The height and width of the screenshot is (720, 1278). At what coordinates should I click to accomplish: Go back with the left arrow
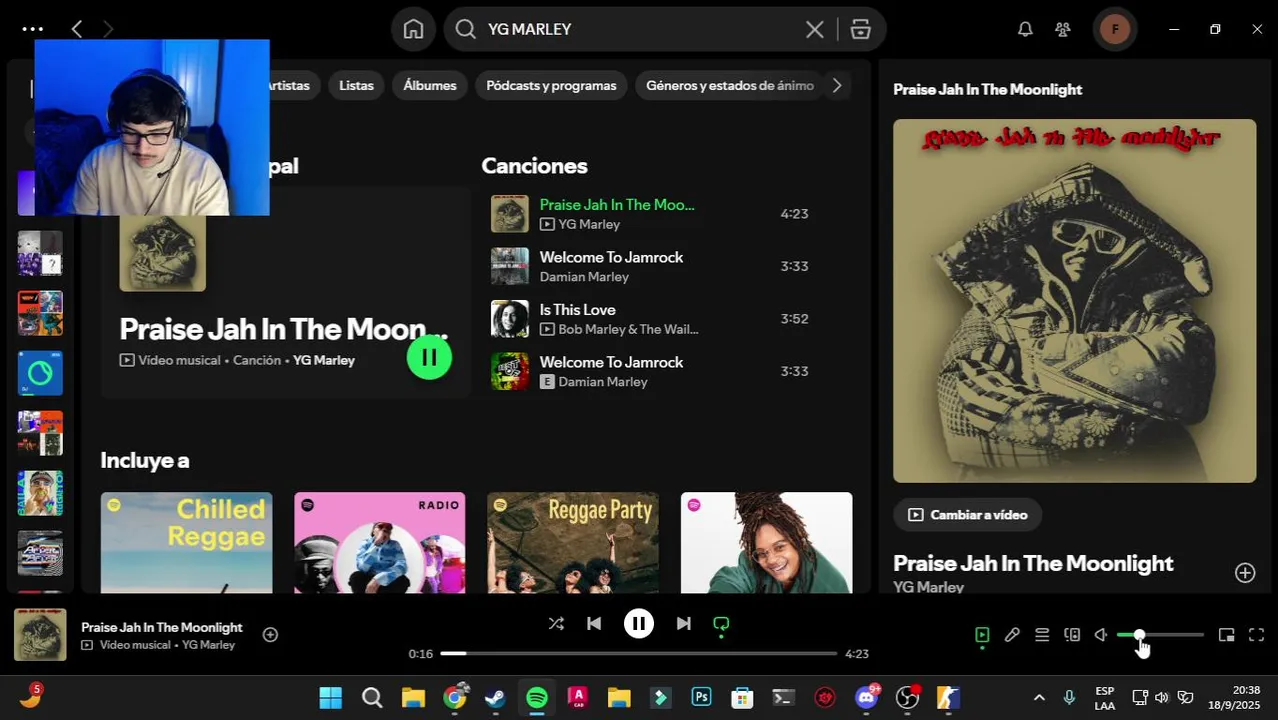pos(77,29)
